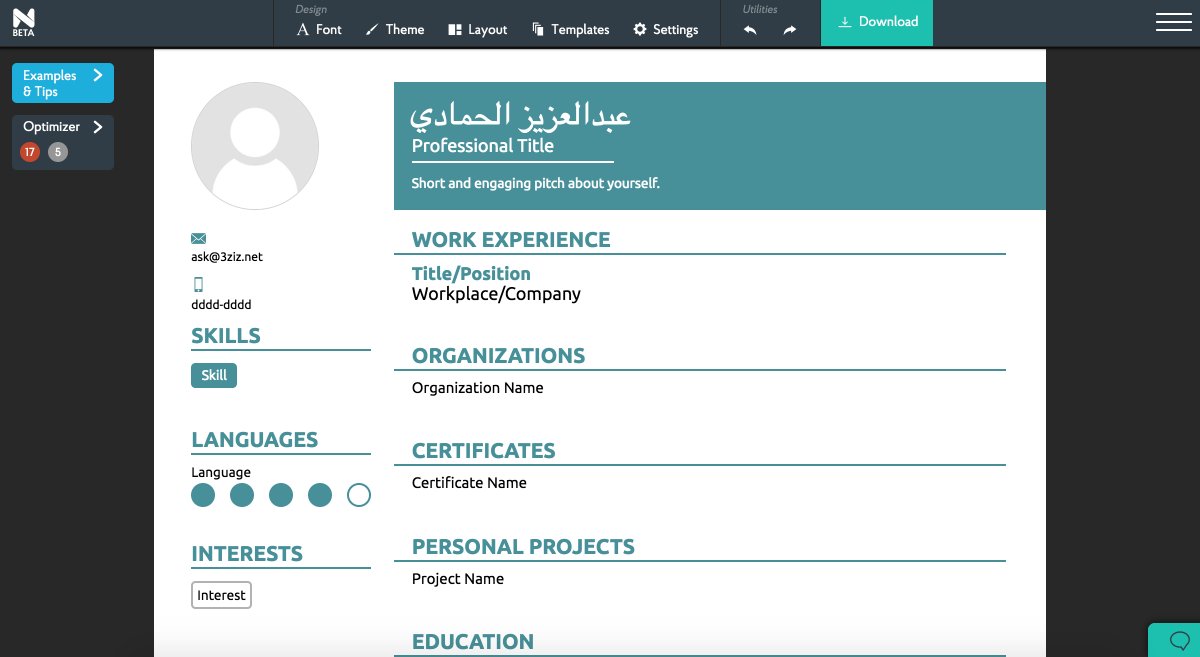Image resolution: width=1200 pixels, height=657 pixels.
Task: Open the Layout options
Action: point(477,29)
